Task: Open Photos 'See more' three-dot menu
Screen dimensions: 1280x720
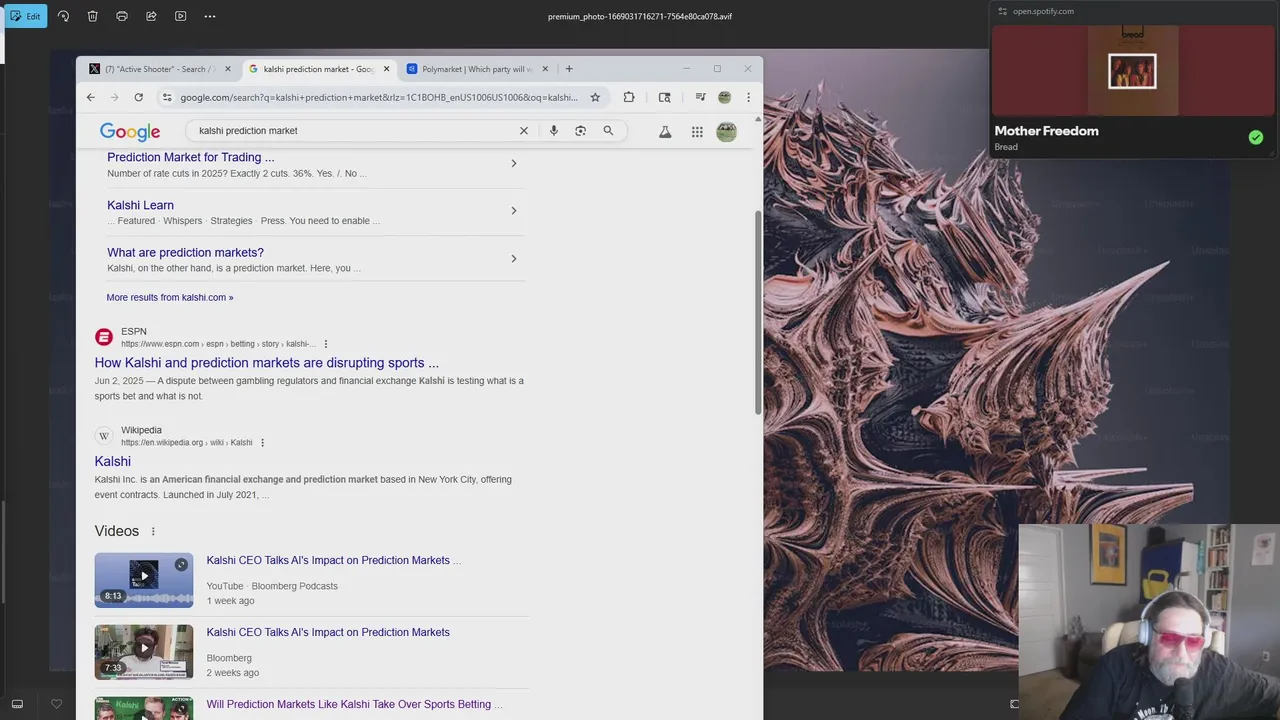Action: click(x=209, y=16)
